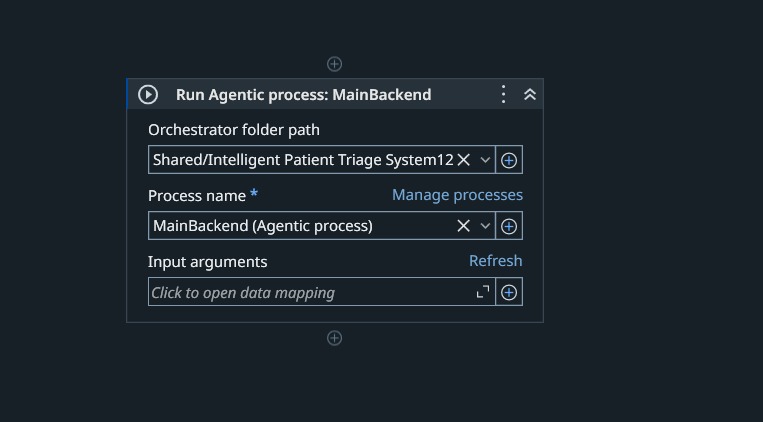Collapse the Run Agentic process activity
The width and height of the screenshot is (763, 422).
point(530,94)
